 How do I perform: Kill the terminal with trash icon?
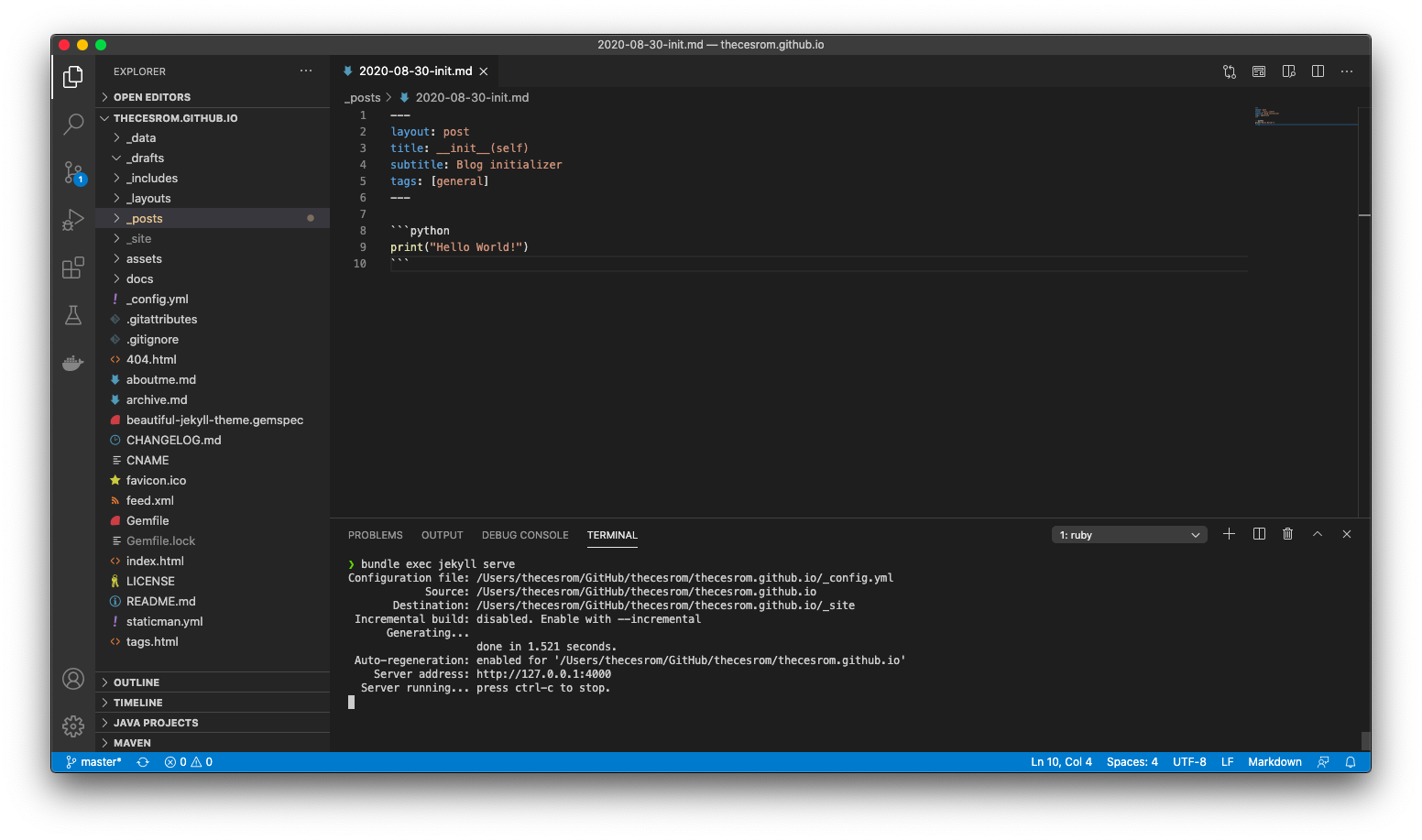tap(1288, 534)
